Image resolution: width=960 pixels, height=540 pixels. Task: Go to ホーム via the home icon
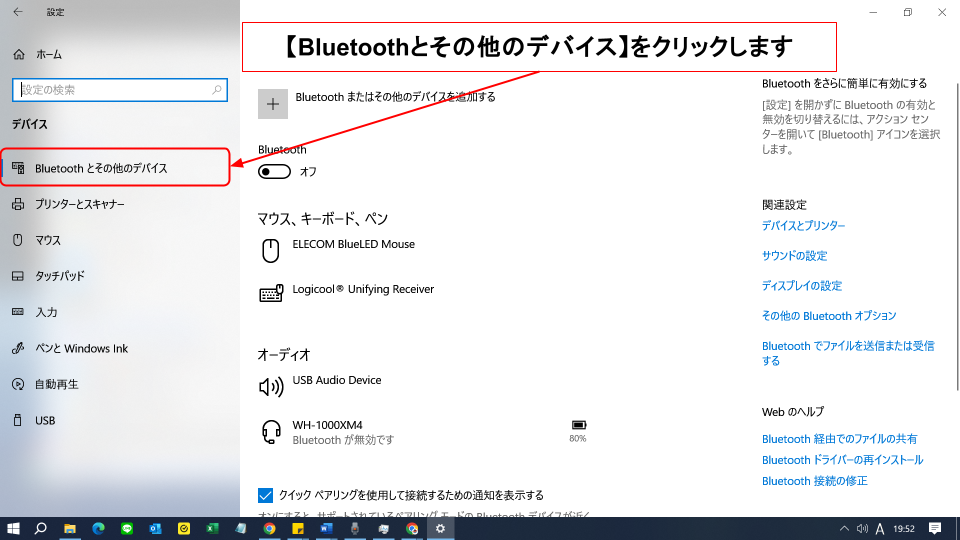(x=18, y=54)
